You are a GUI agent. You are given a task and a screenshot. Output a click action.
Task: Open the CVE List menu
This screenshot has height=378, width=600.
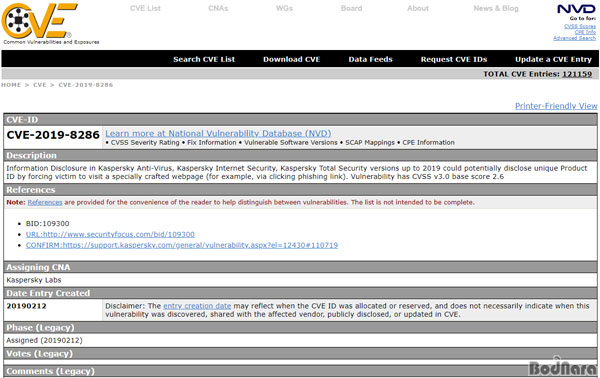click(x=145, y=8)
